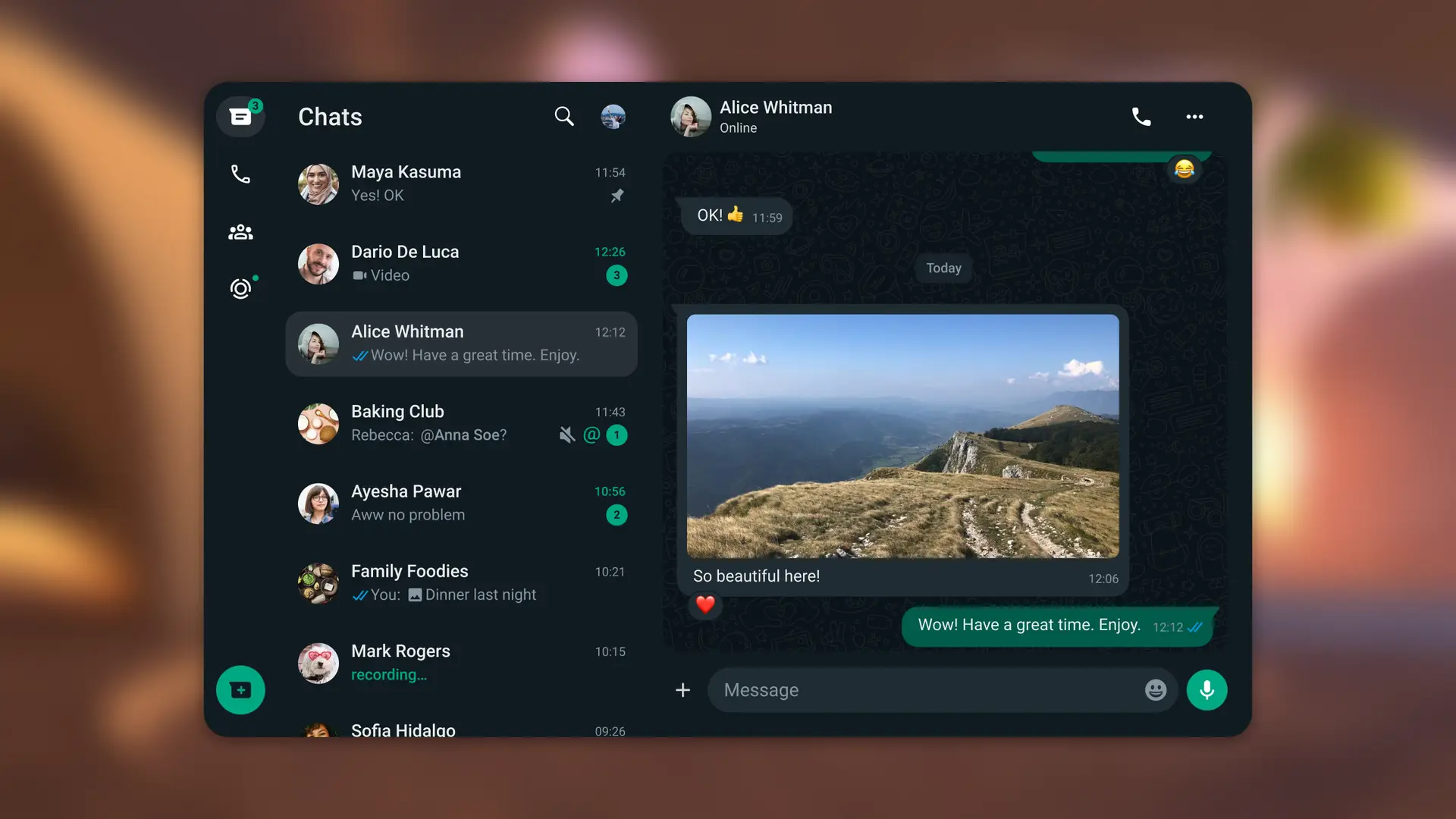The width and height of the screenshot is (1456, 819).
Task: Open the emoji picker in message box
Action: [1155, 690]
